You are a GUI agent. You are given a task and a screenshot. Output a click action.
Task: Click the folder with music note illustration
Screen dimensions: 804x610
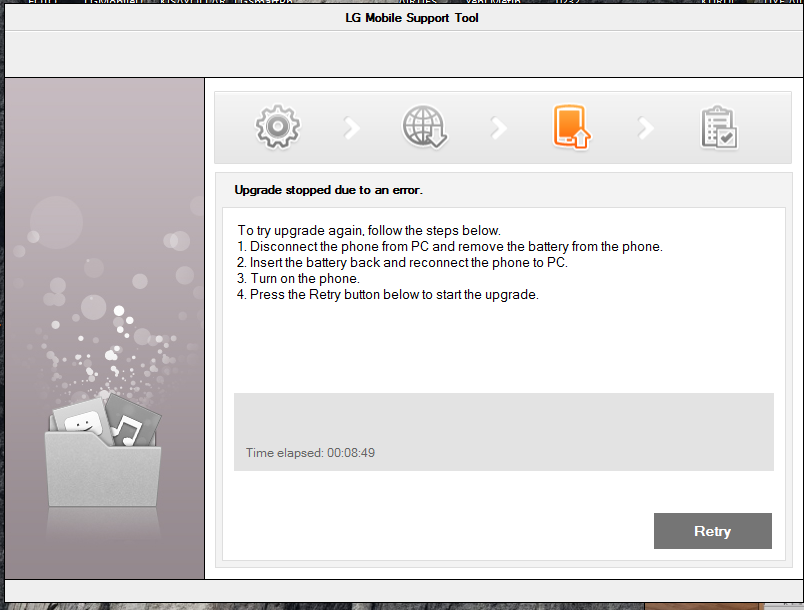click(104, 450)
